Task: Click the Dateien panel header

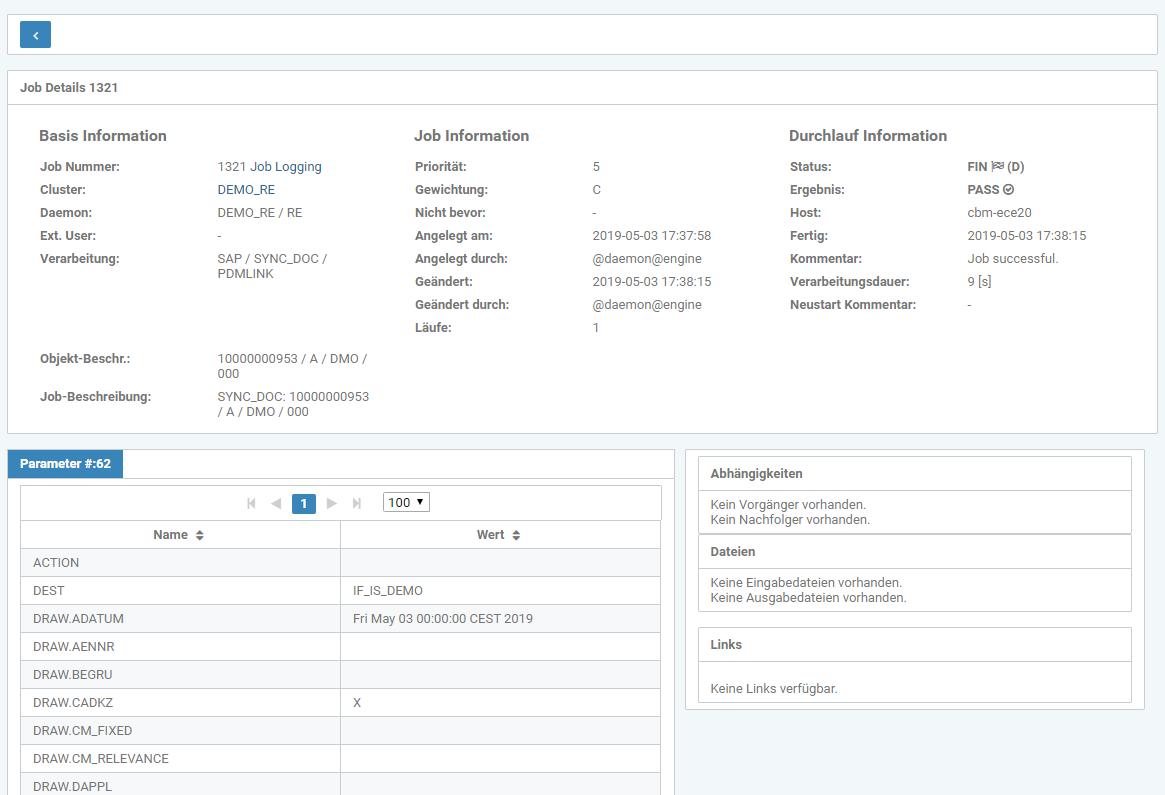Action: 914,552
